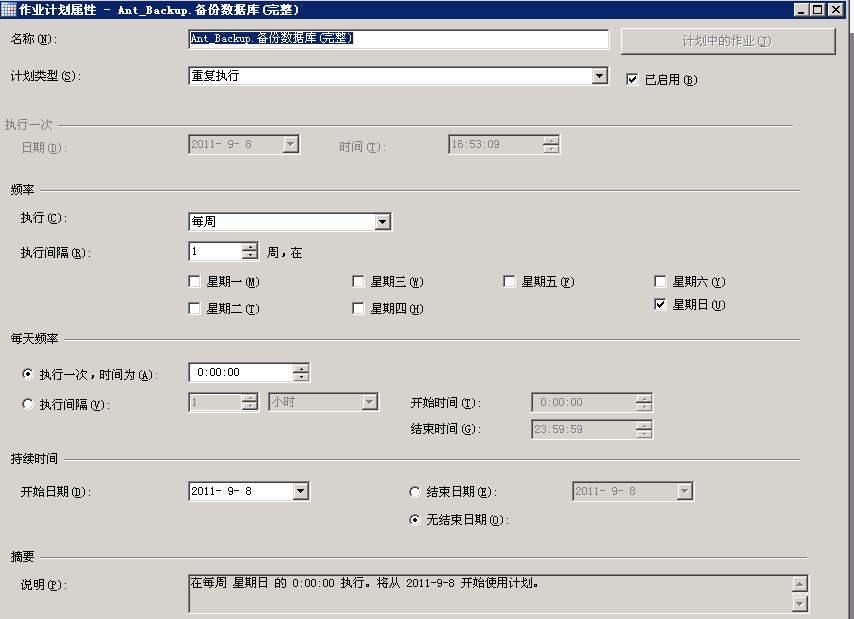Image resolution: width=854 pixels, height=619 pixels.
Task: Choose the 结束日期 radio button
Action: 415,492
